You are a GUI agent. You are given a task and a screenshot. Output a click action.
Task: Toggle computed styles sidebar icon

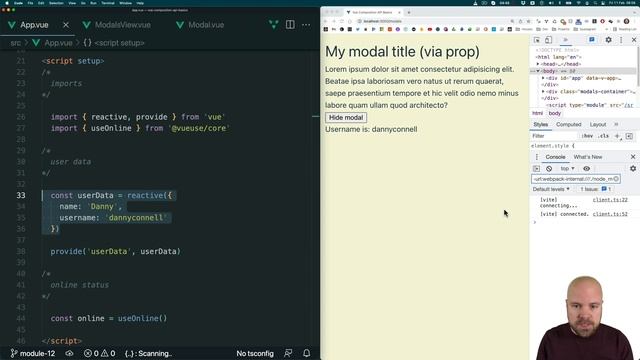(629, 136)
